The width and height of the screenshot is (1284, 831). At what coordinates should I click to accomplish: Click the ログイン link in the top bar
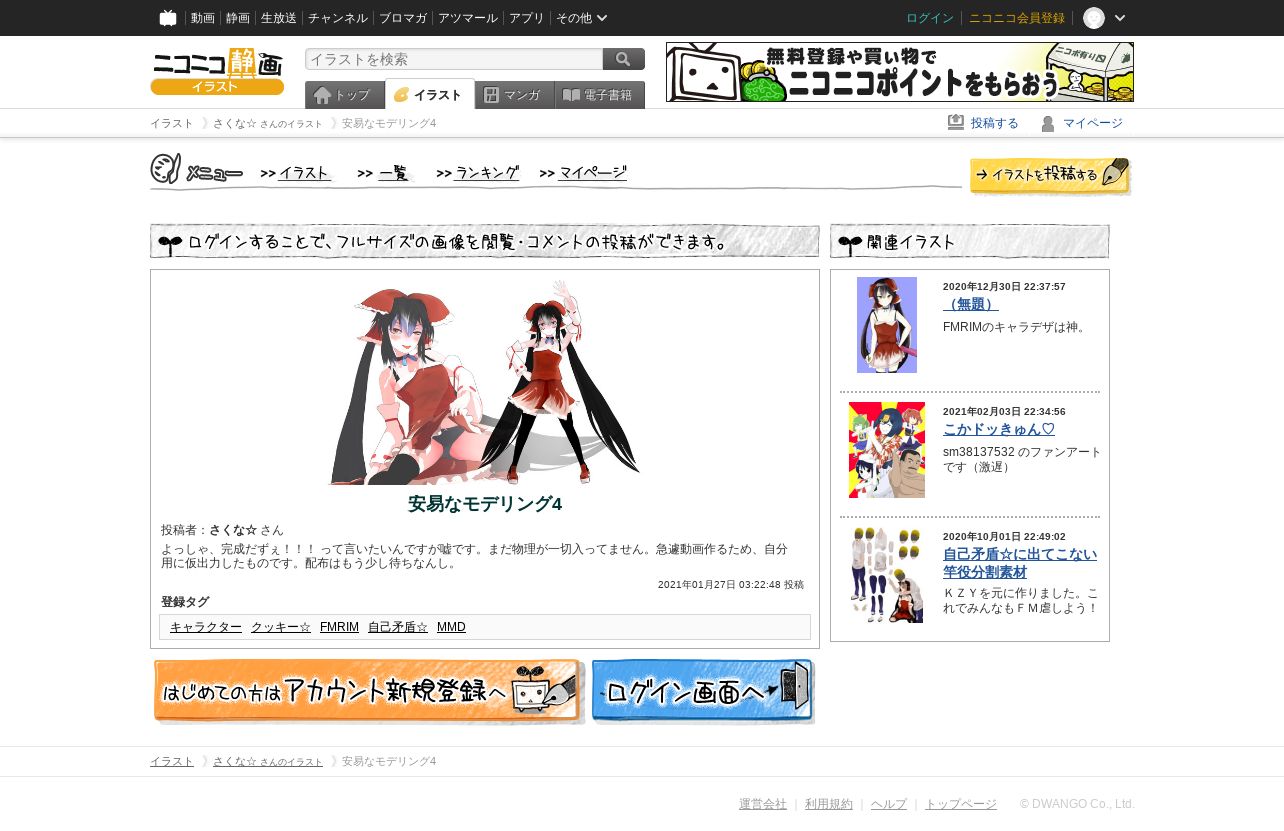coord(930,18)
